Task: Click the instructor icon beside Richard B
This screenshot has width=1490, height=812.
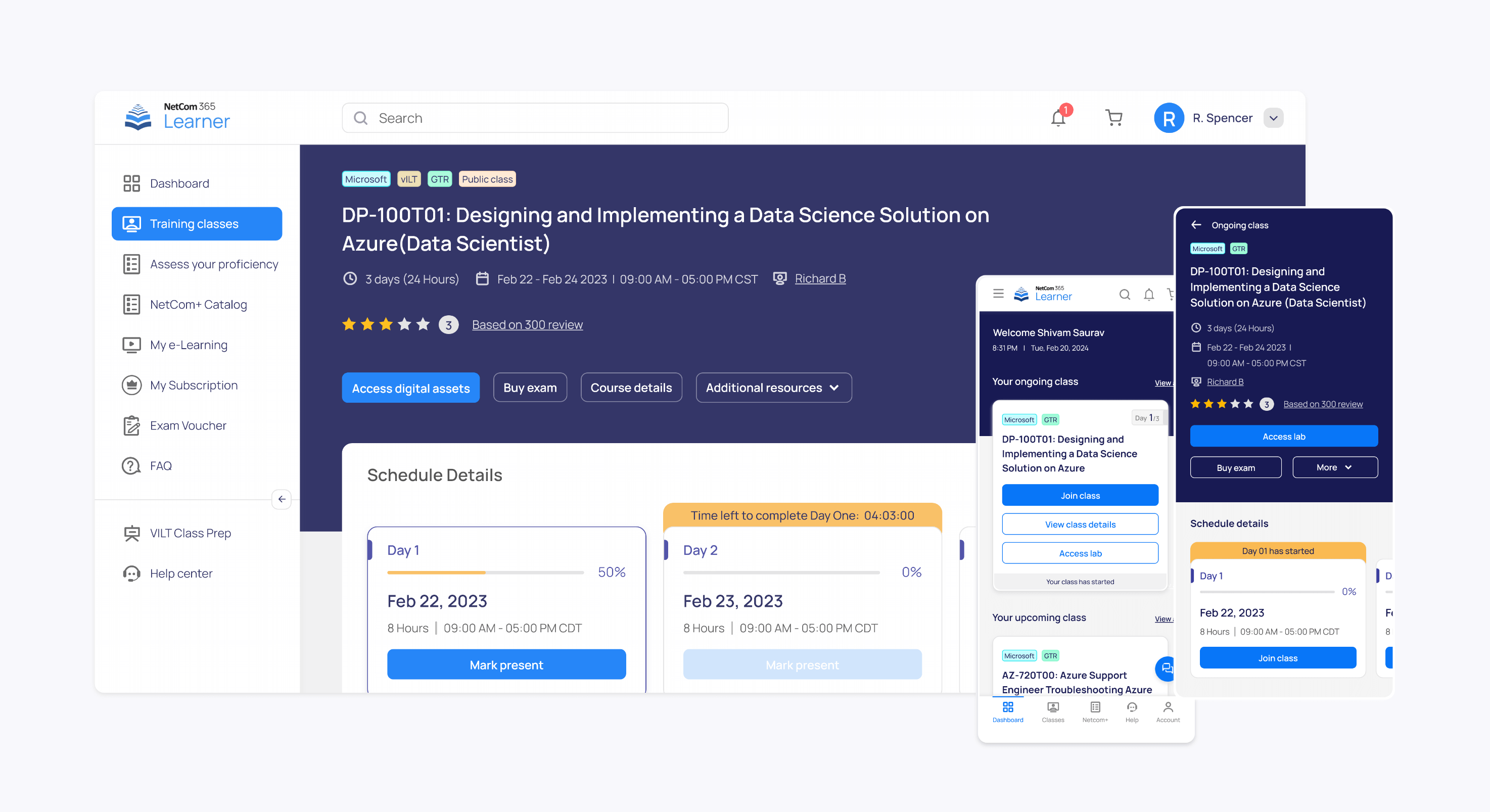Action: click(x=780, y=279)
